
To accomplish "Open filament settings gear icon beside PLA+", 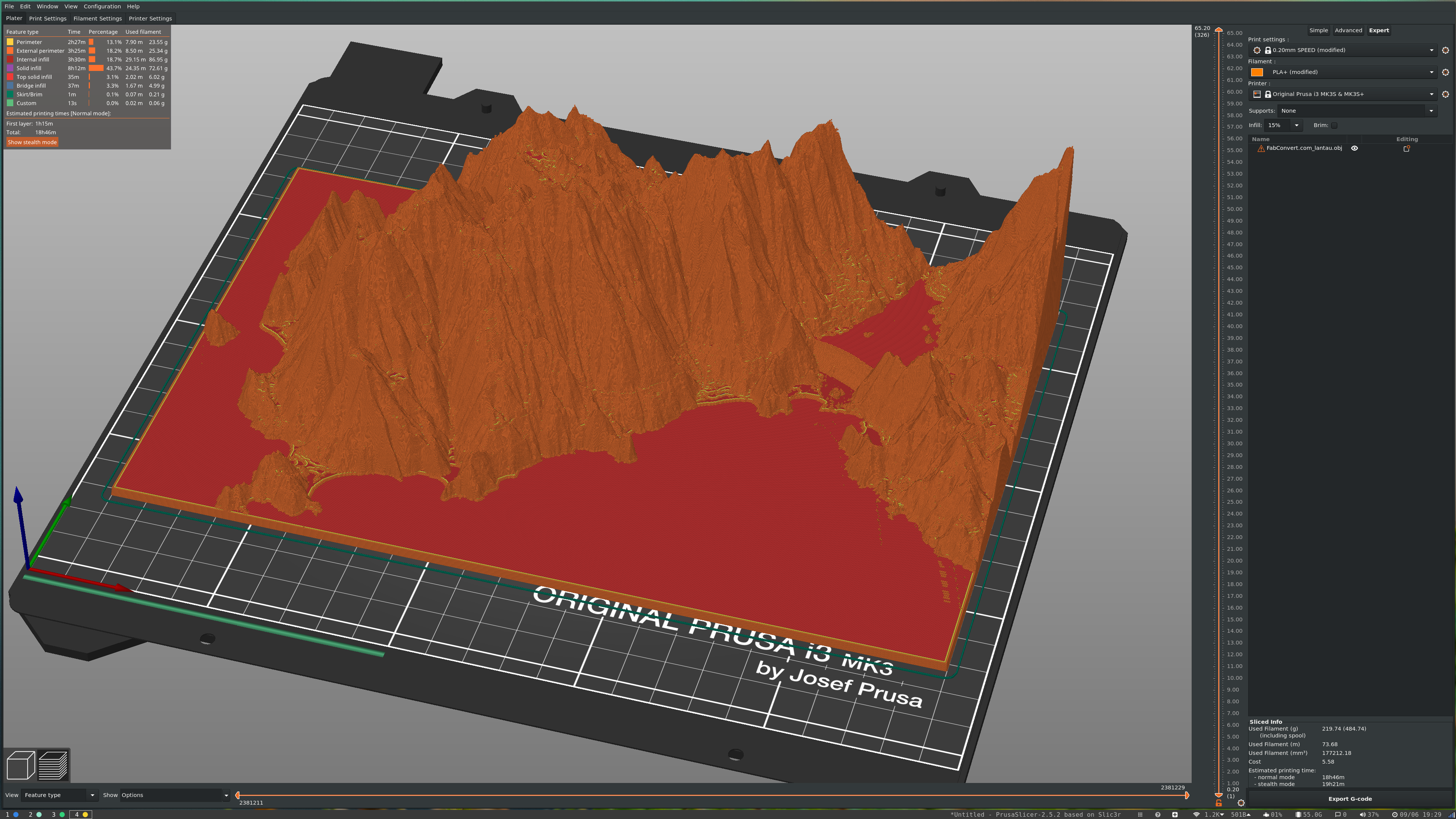I will (x=1445, y=72).
